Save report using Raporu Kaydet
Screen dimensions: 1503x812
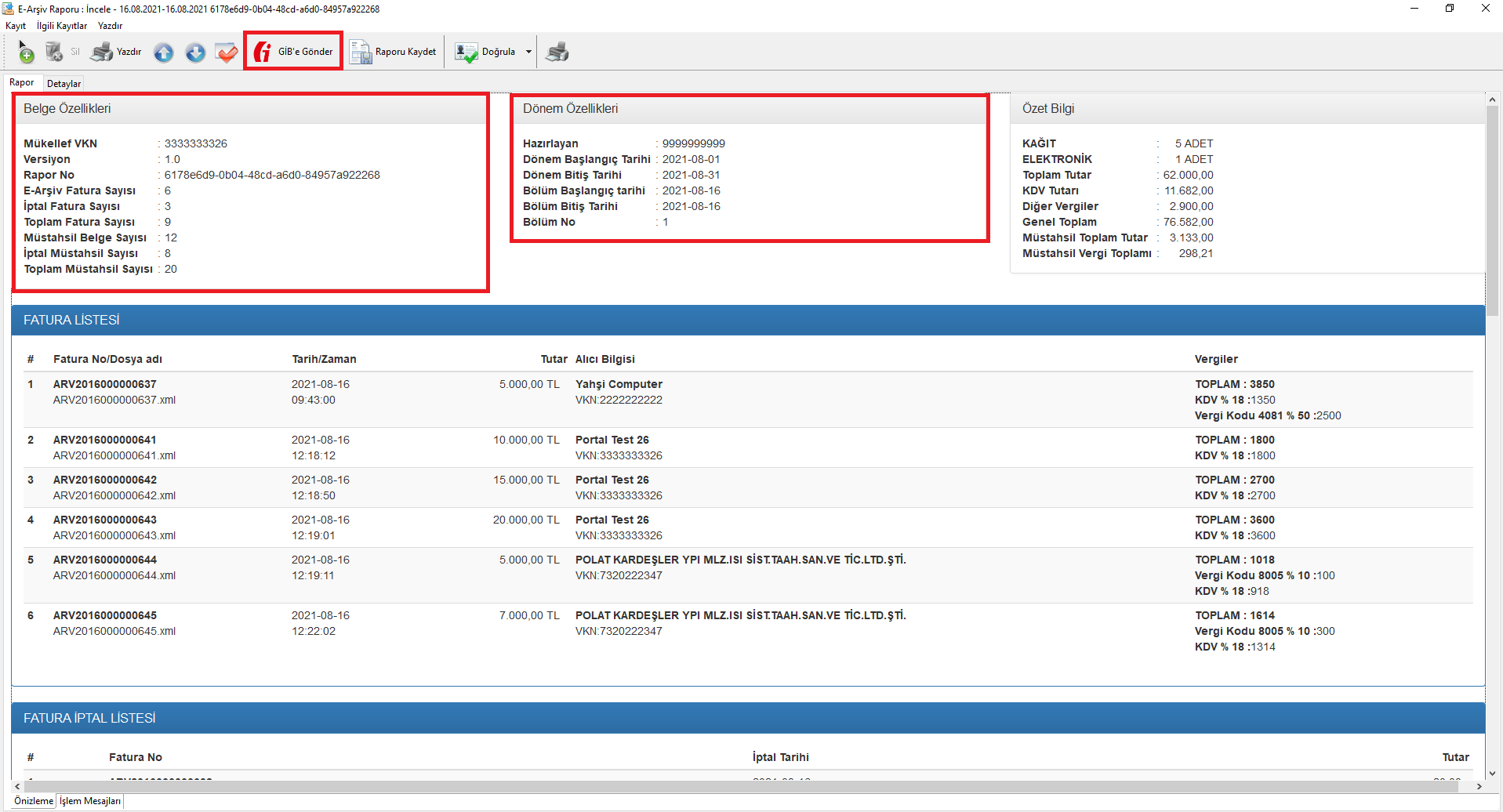(393, 53)
